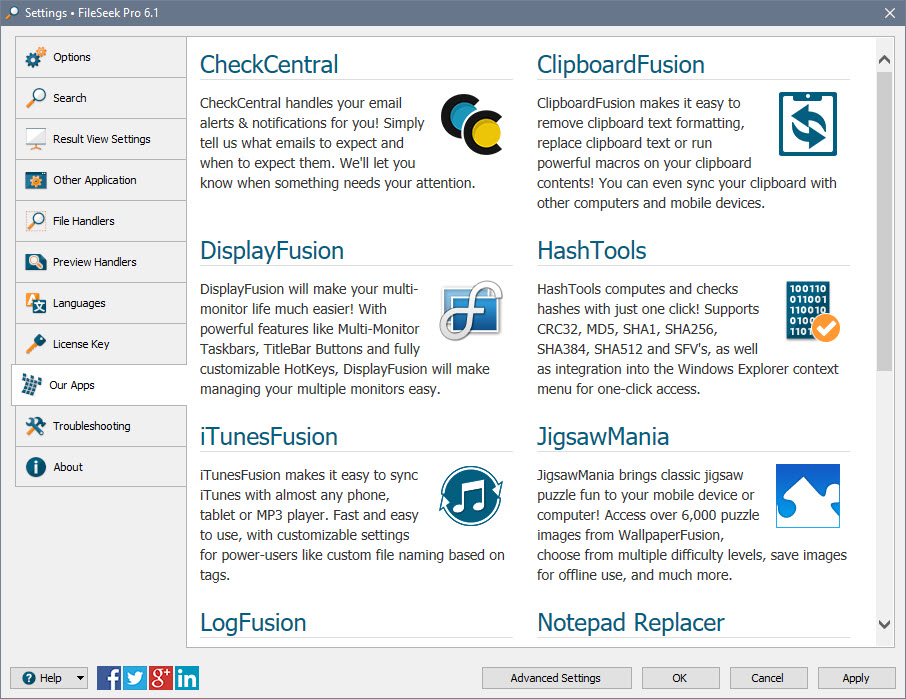Open the iTunesFusion heading link

(x=269, y=437)
